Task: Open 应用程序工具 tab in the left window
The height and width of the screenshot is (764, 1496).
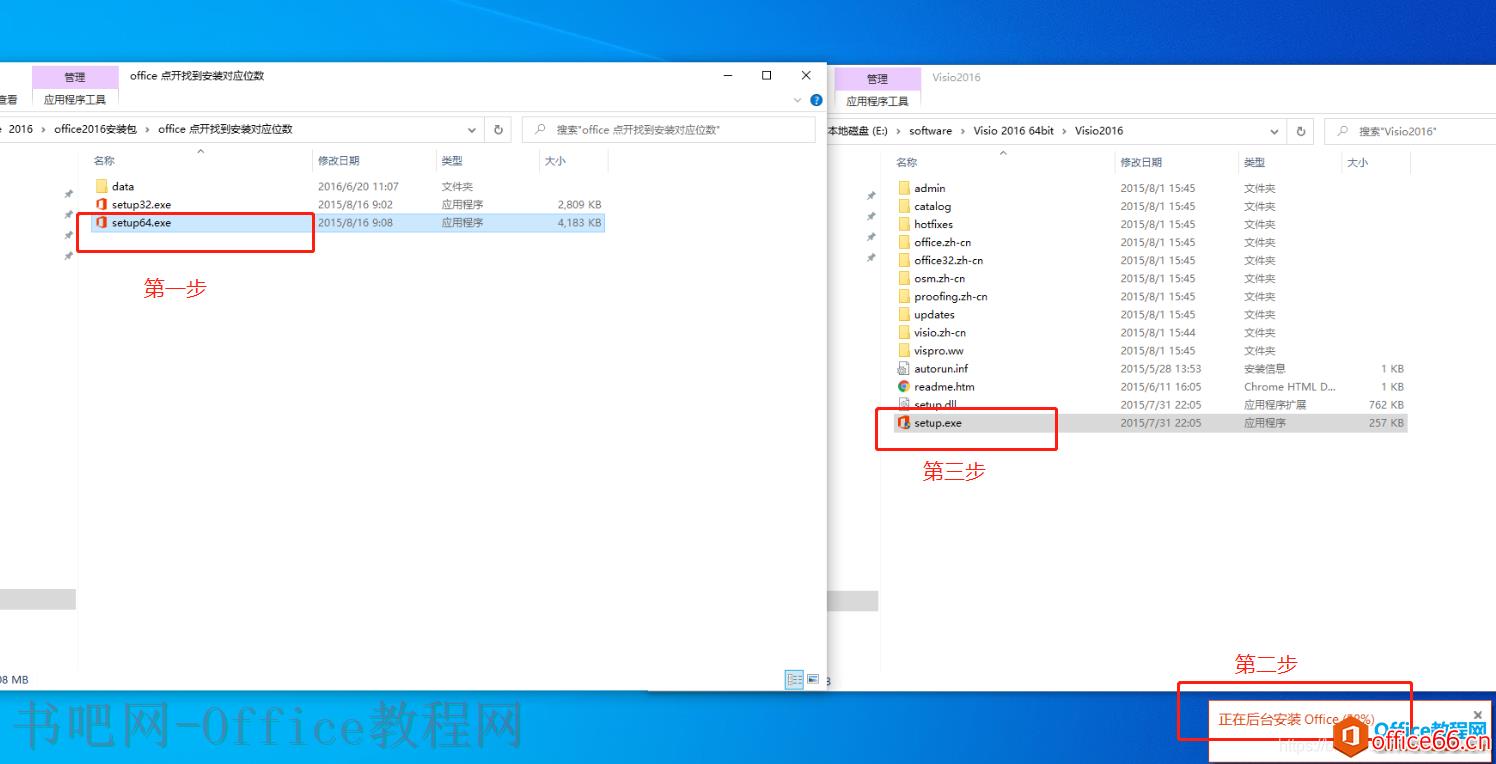Action: click(75, 100)
